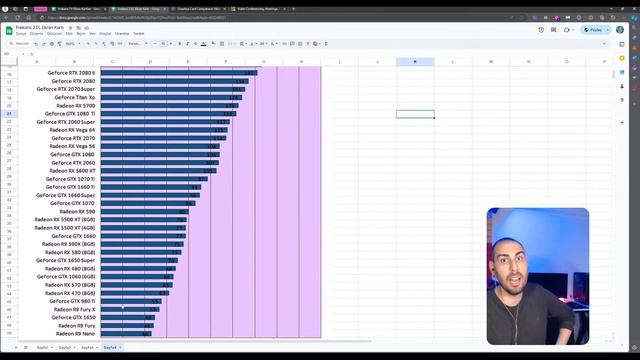Screen dimensions: 640x360
Task: Open the Görünüm menu
Action: 55,34
